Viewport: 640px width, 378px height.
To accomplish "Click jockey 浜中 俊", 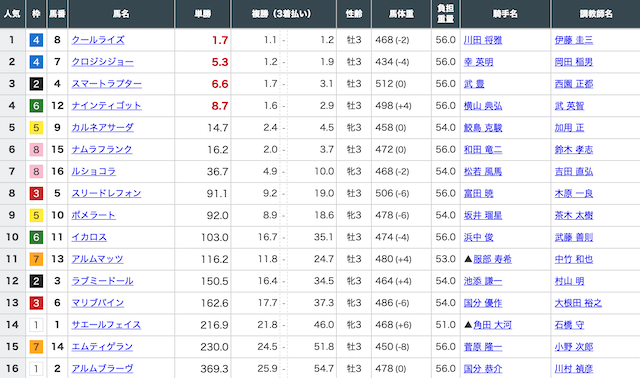I will (478, 237).
